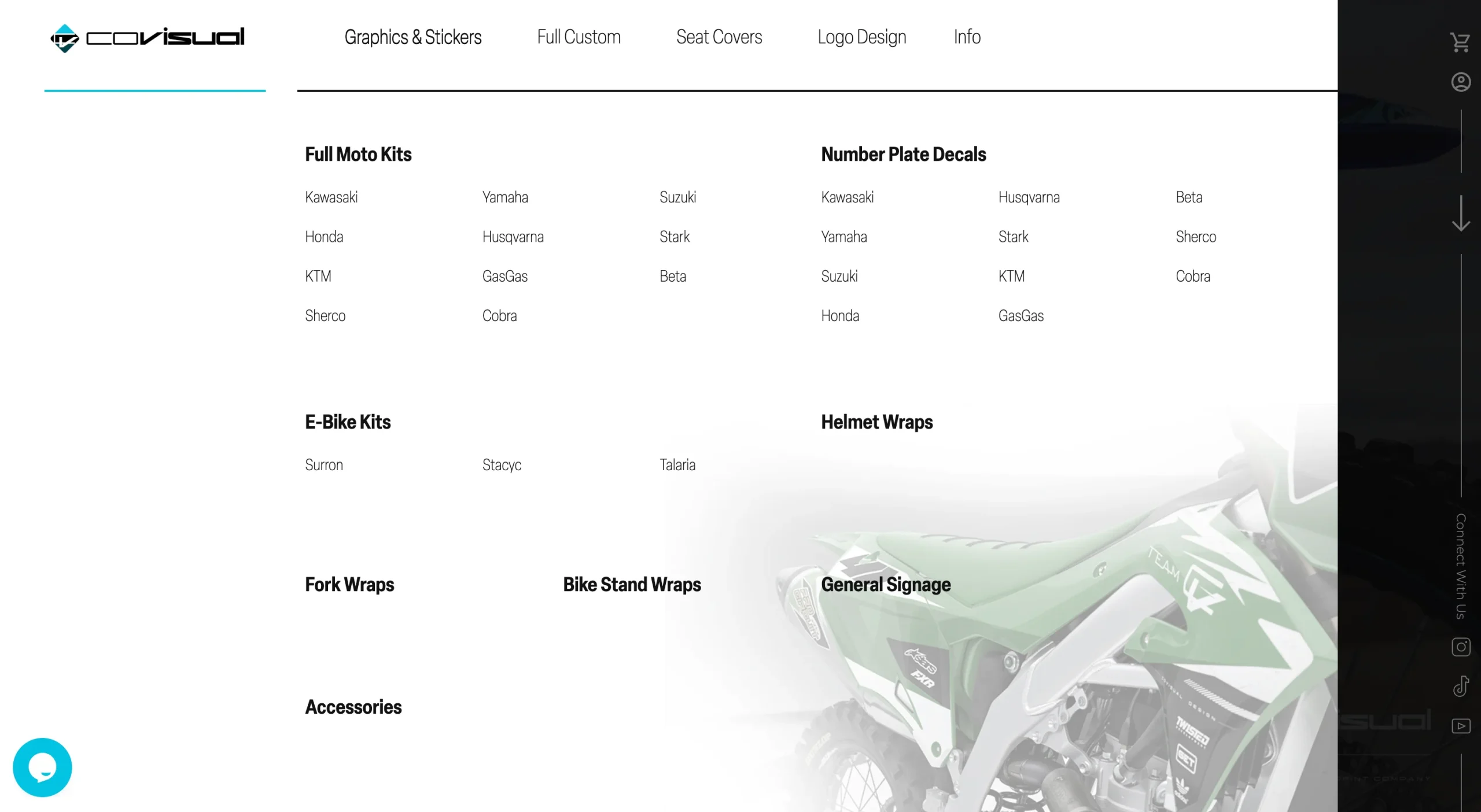The width and height of the screenshot is (1481, 812).
Task: Select Surron under E-Bike Kits
Action: [x=324, y=465]
